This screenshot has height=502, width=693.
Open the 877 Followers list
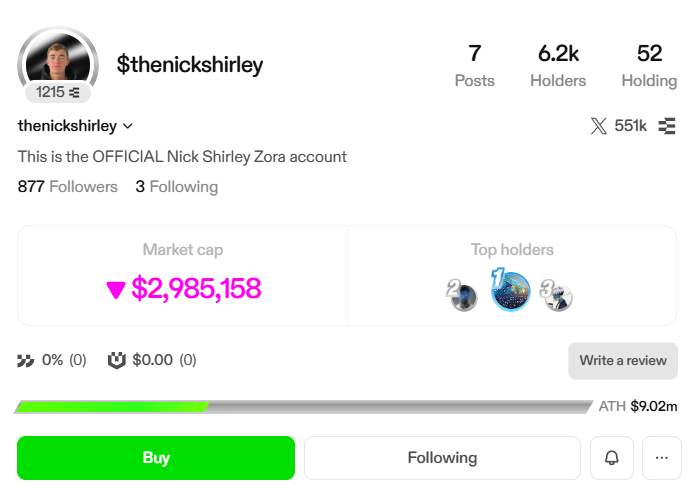click(67, 186)
